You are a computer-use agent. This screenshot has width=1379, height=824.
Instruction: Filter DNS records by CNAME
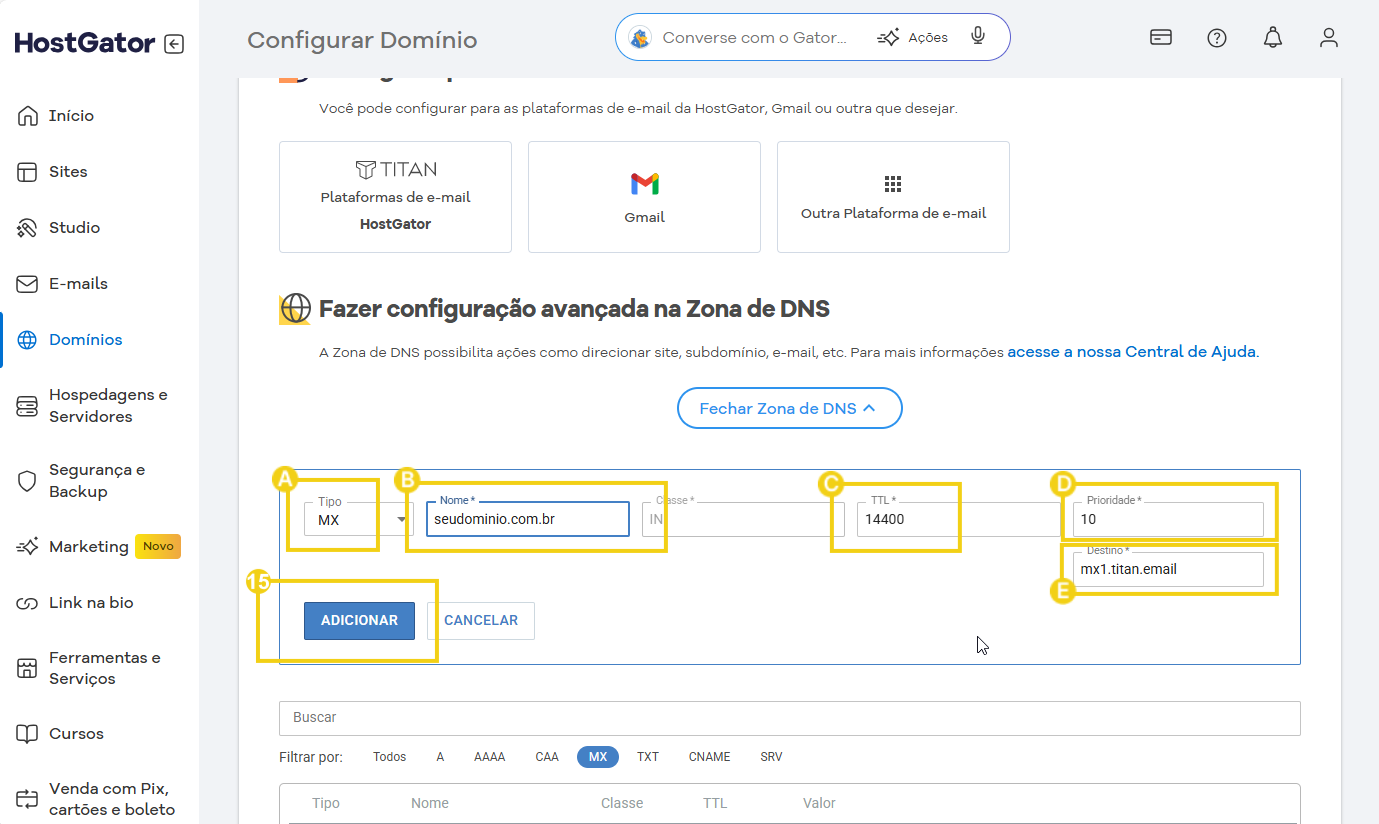(x=709, y=757)
